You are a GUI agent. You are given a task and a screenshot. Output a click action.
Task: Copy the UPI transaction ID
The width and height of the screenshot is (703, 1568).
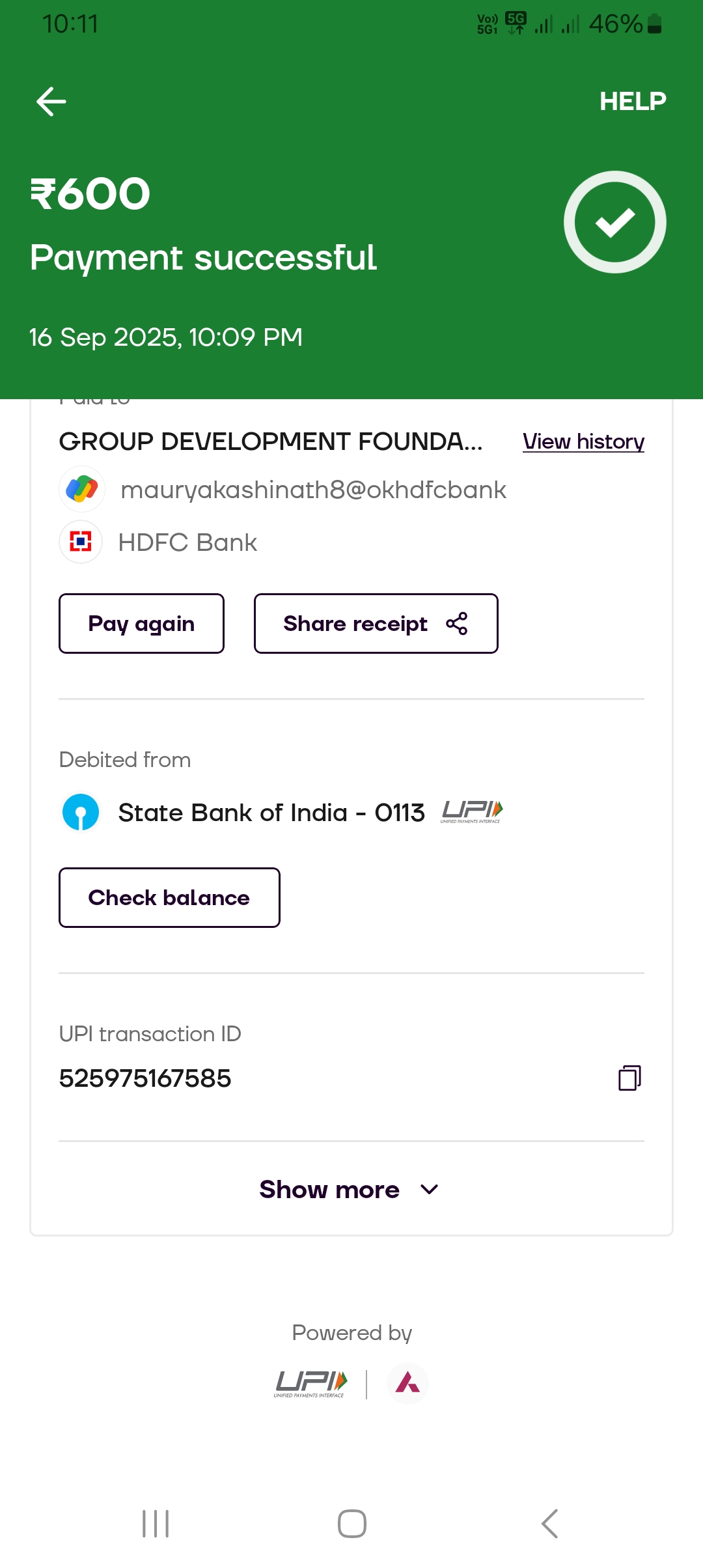pos(629,1078)
